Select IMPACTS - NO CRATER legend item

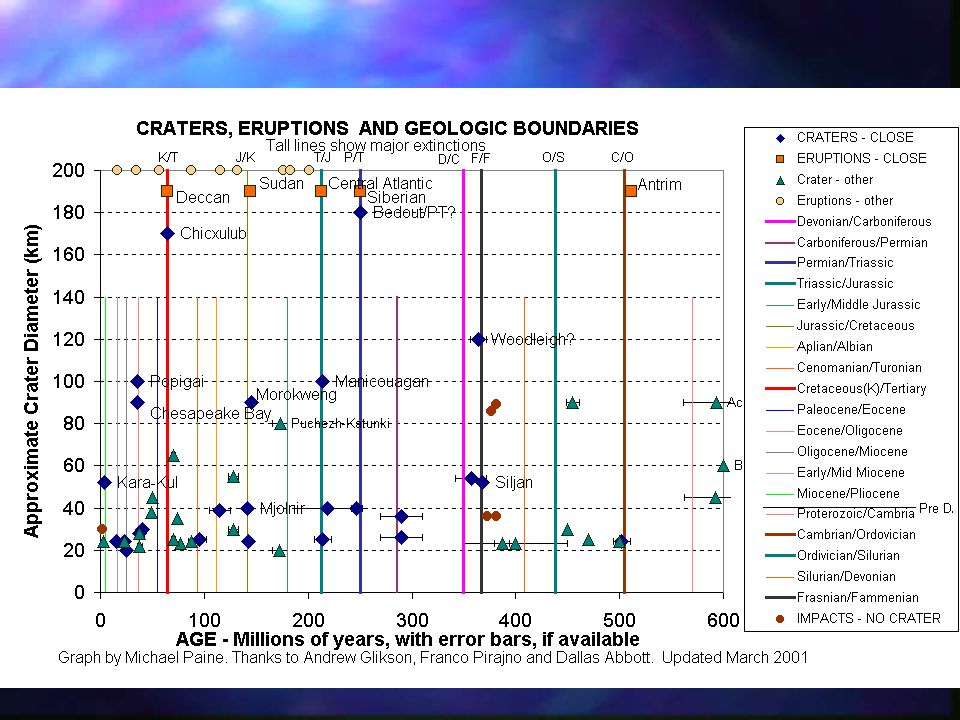click(x=858, y=618)
